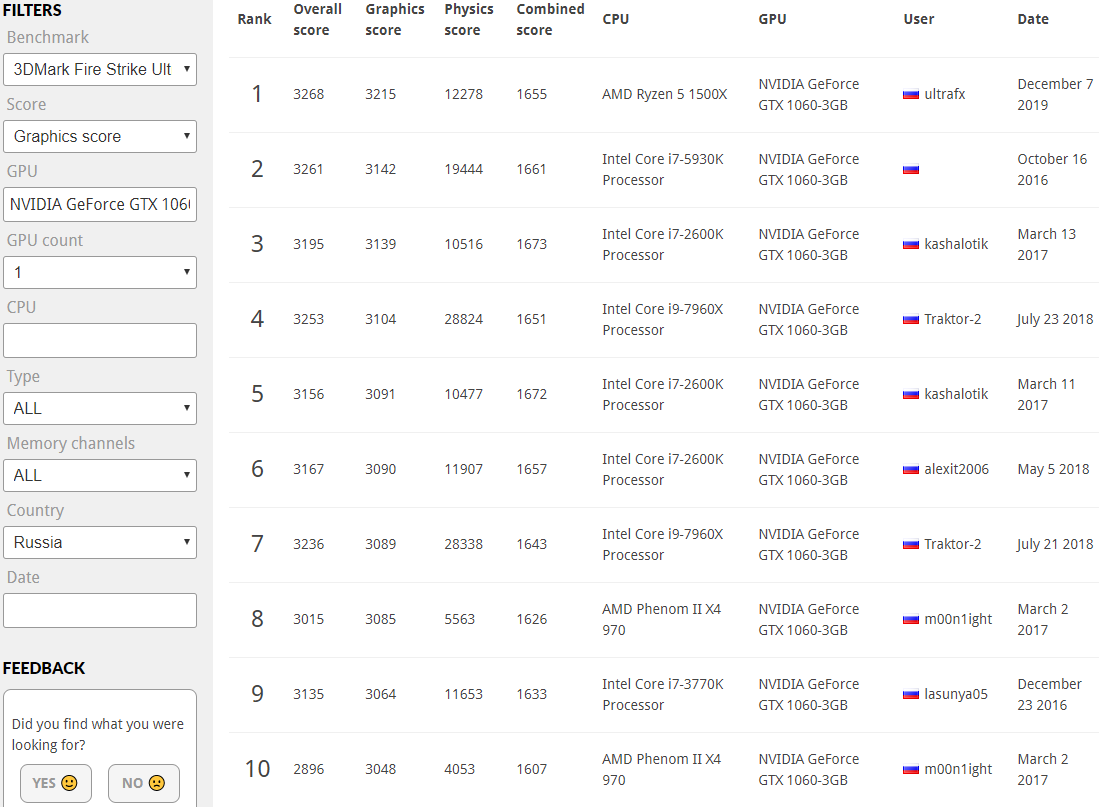Click user m00n1ight in rank 8
The image size is (1099, 807).
[x=957, y=620]
